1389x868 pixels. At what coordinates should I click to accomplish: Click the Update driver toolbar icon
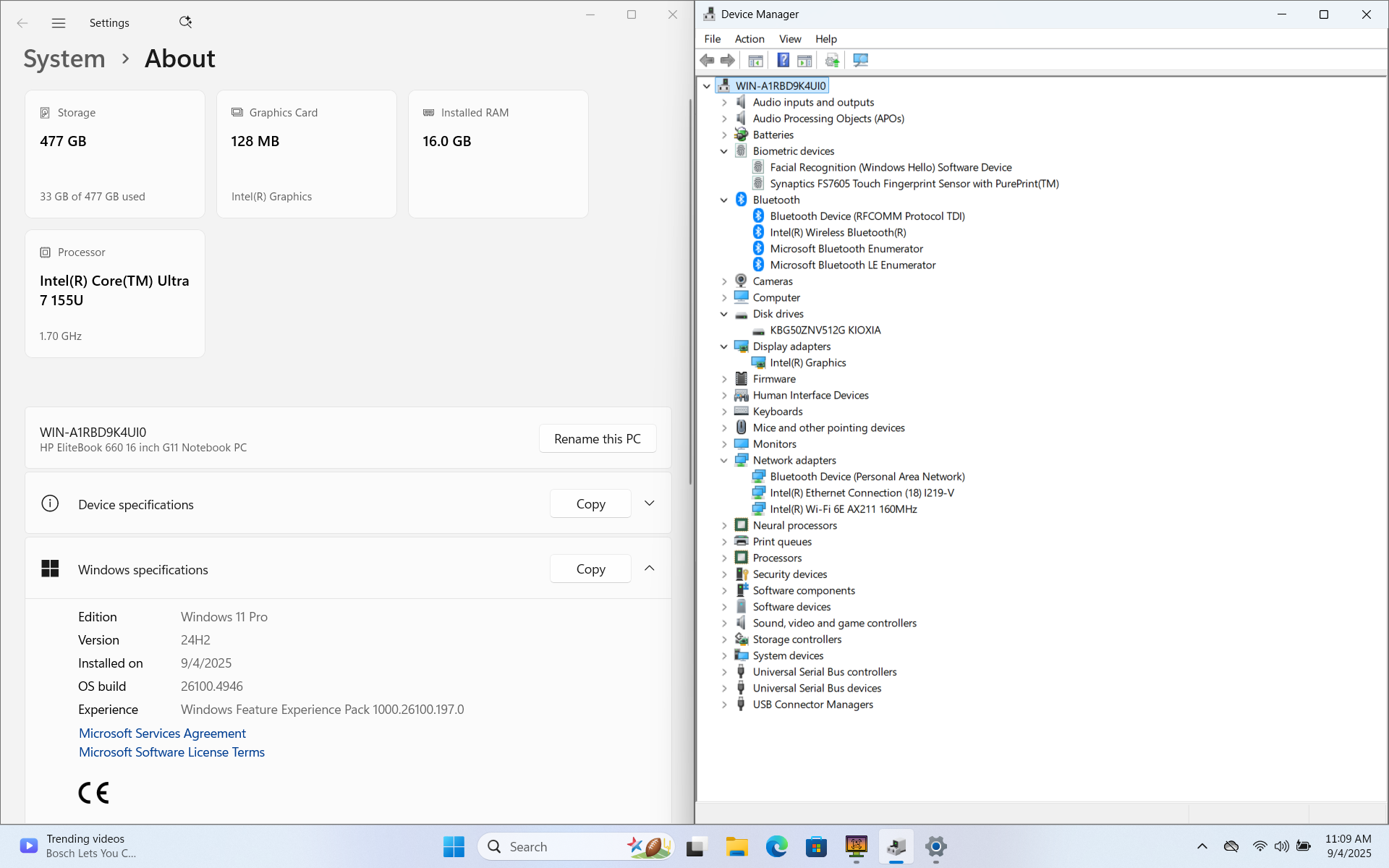point(832,60)
